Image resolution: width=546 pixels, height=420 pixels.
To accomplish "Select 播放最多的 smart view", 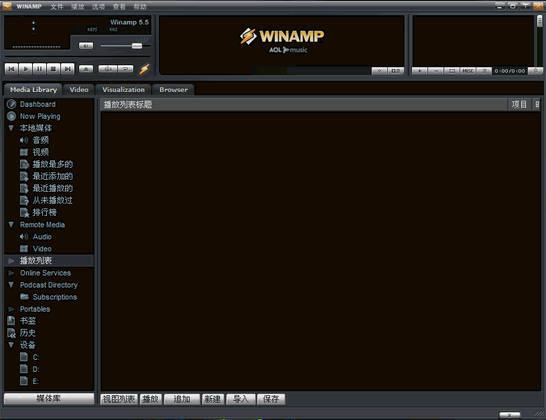I will click(x=53, y=164).
